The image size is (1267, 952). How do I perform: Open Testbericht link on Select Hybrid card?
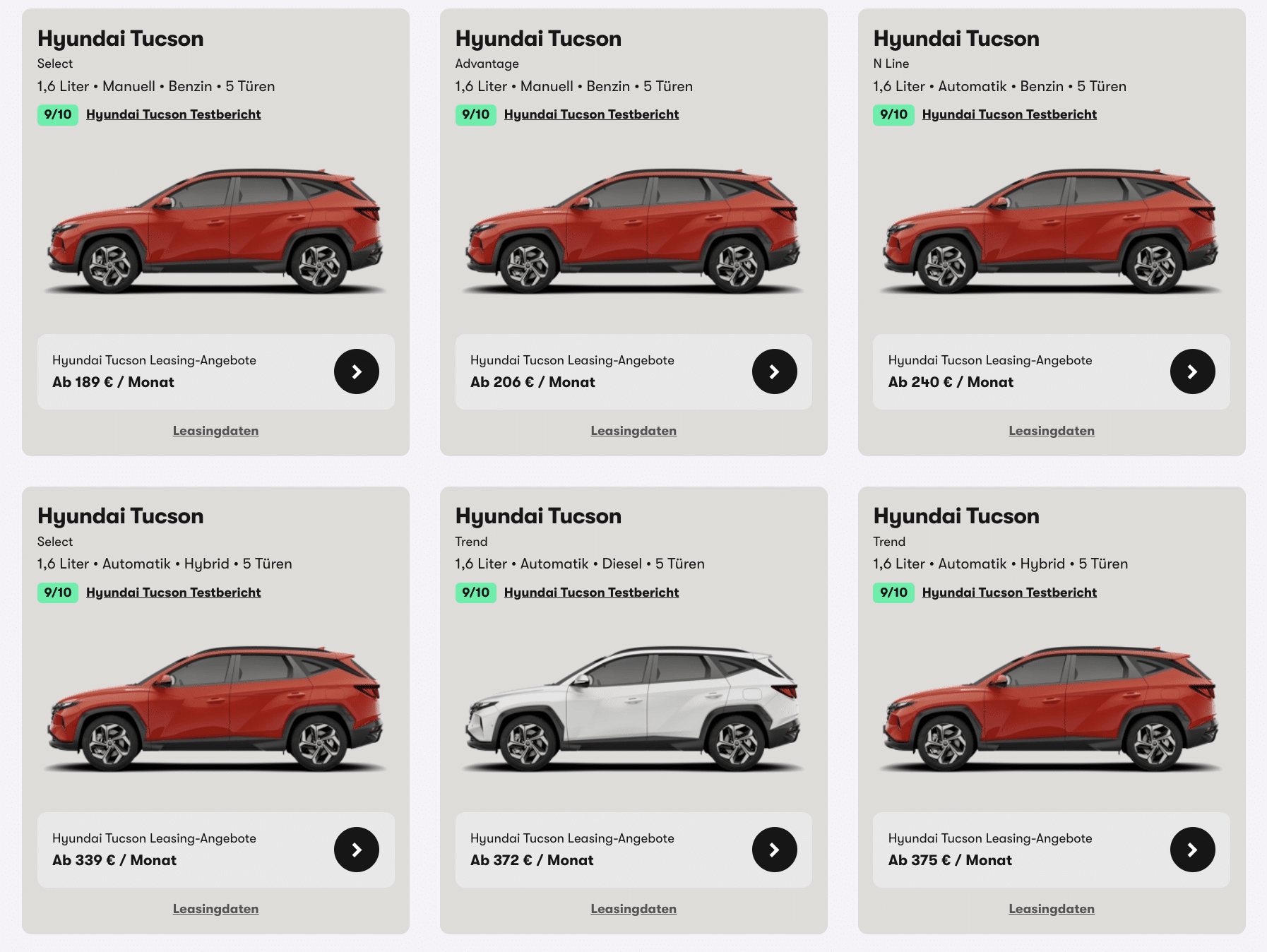(173, 593)
